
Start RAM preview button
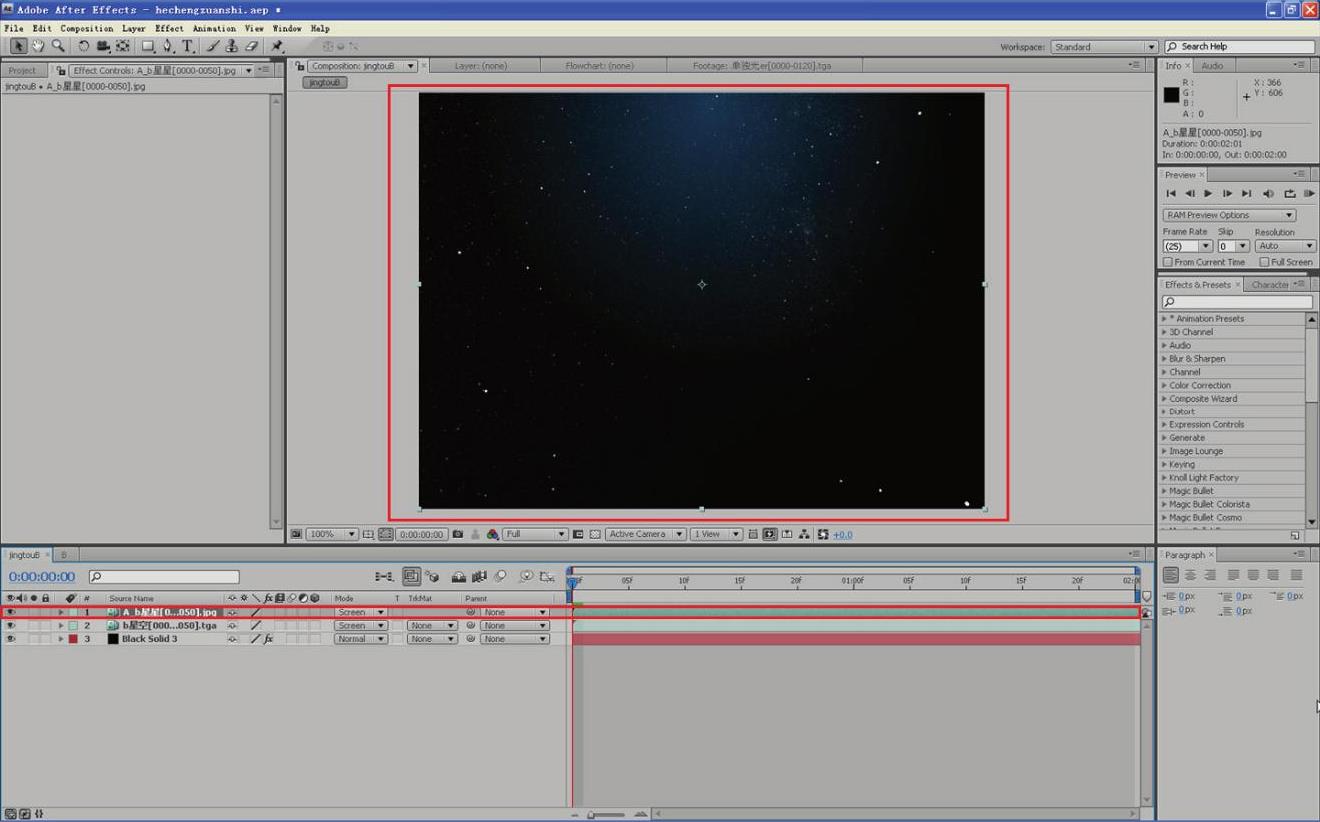coord(1309,193)
